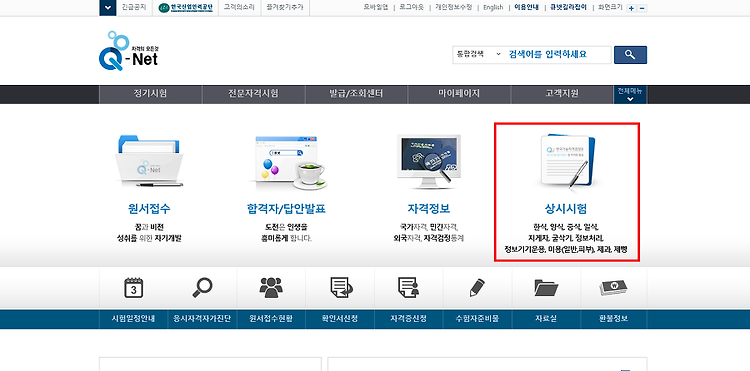Click the 자격정보 monitor icon

[x=429, y=161]
